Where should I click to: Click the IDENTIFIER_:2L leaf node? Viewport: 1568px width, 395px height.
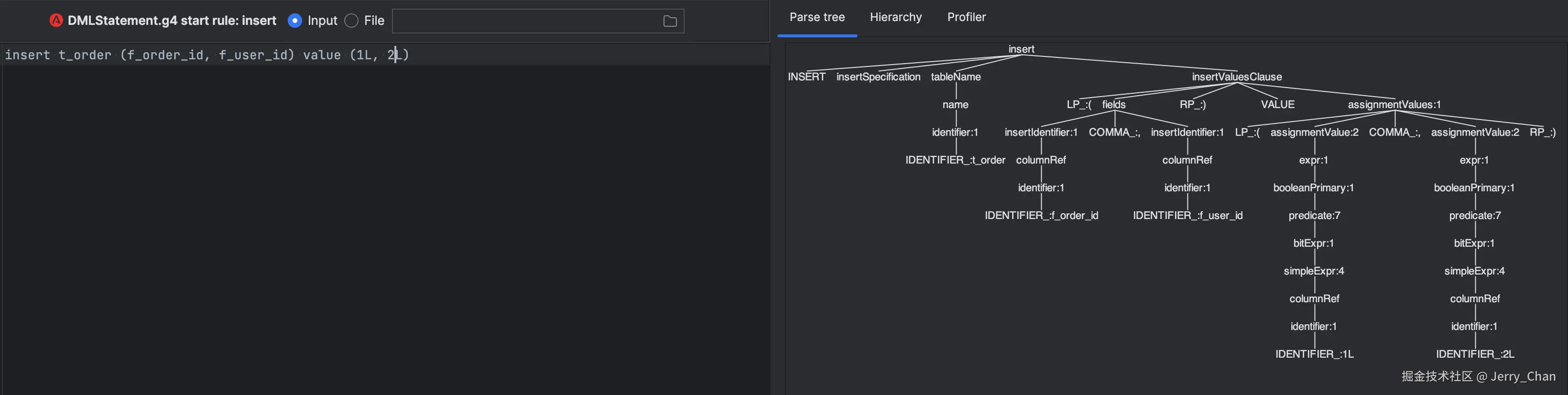(1474, 354)
